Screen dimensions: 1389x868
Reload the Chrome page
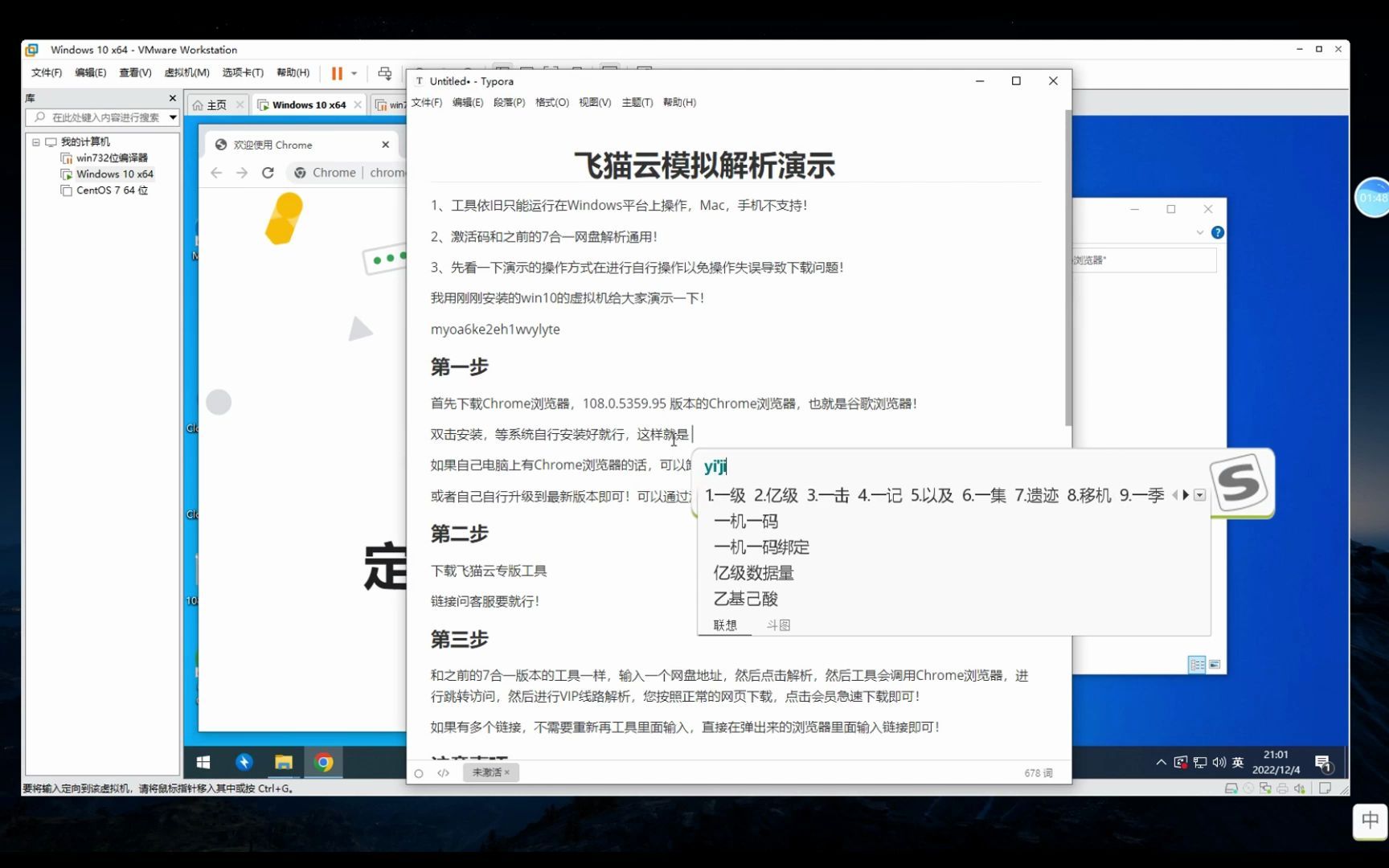[268, 173]
